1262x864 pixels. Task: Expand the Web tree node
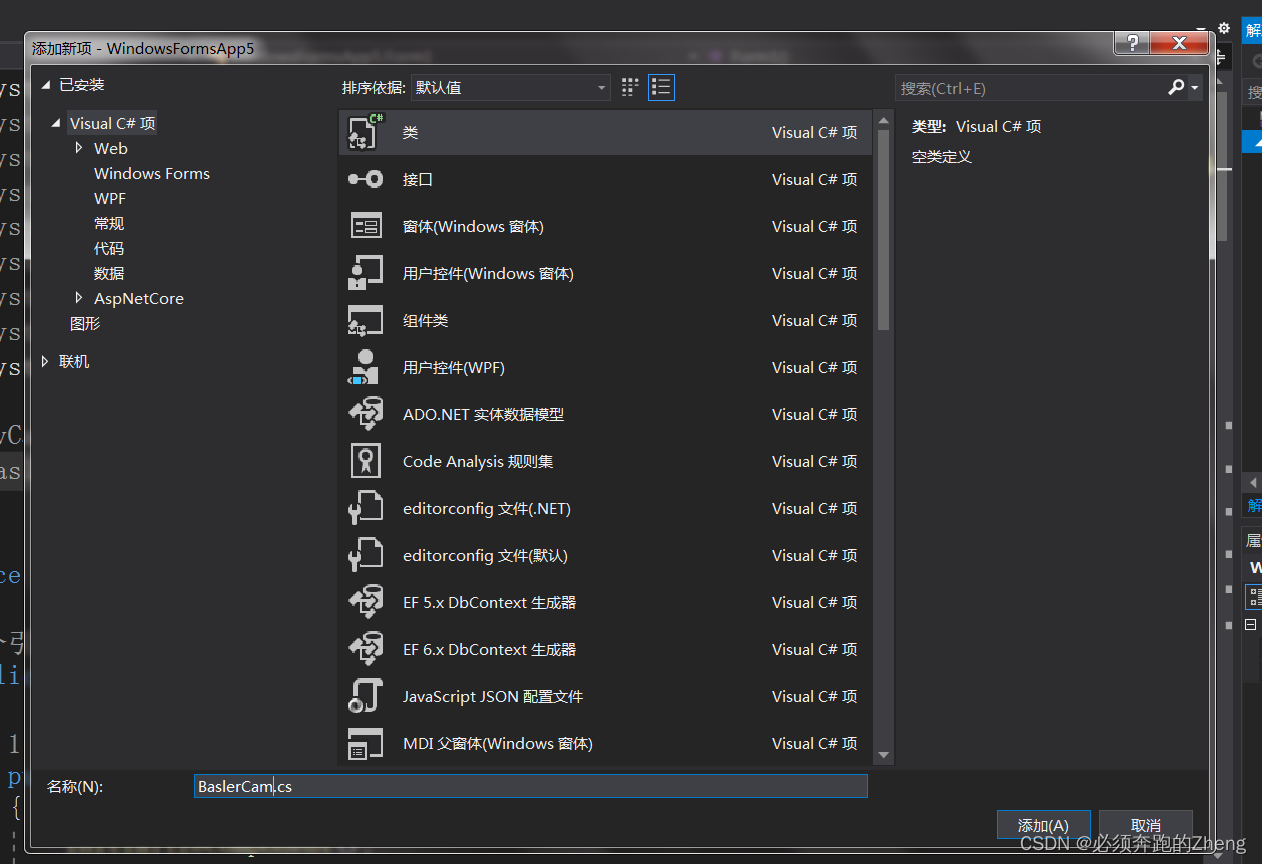(80, 148)
